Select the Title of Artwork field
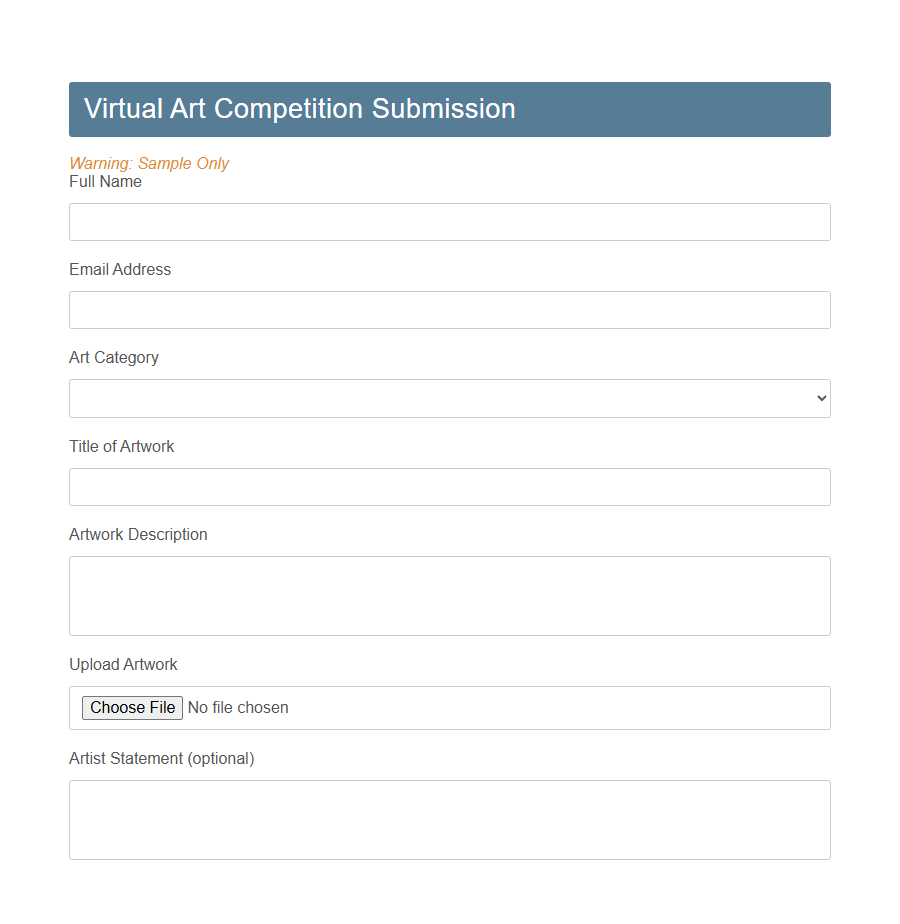This screenshot has width=900, height=924. pos(449,487)
